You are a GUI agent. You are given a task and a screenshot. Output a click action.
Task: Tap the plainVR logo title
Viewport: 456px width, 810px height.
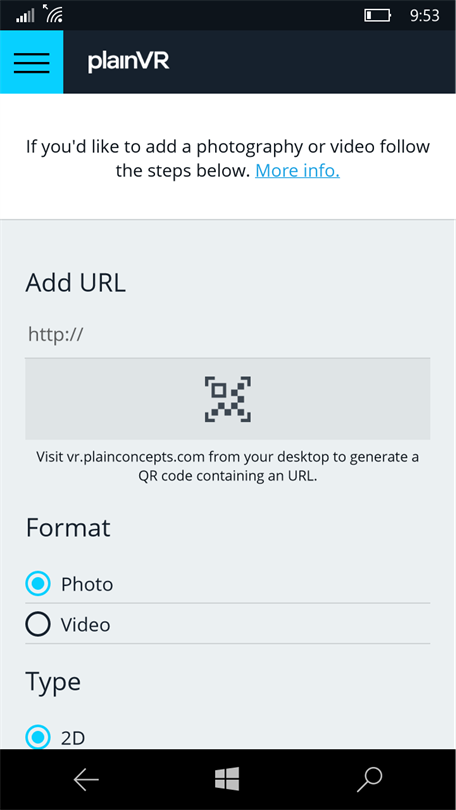(129, 62)
